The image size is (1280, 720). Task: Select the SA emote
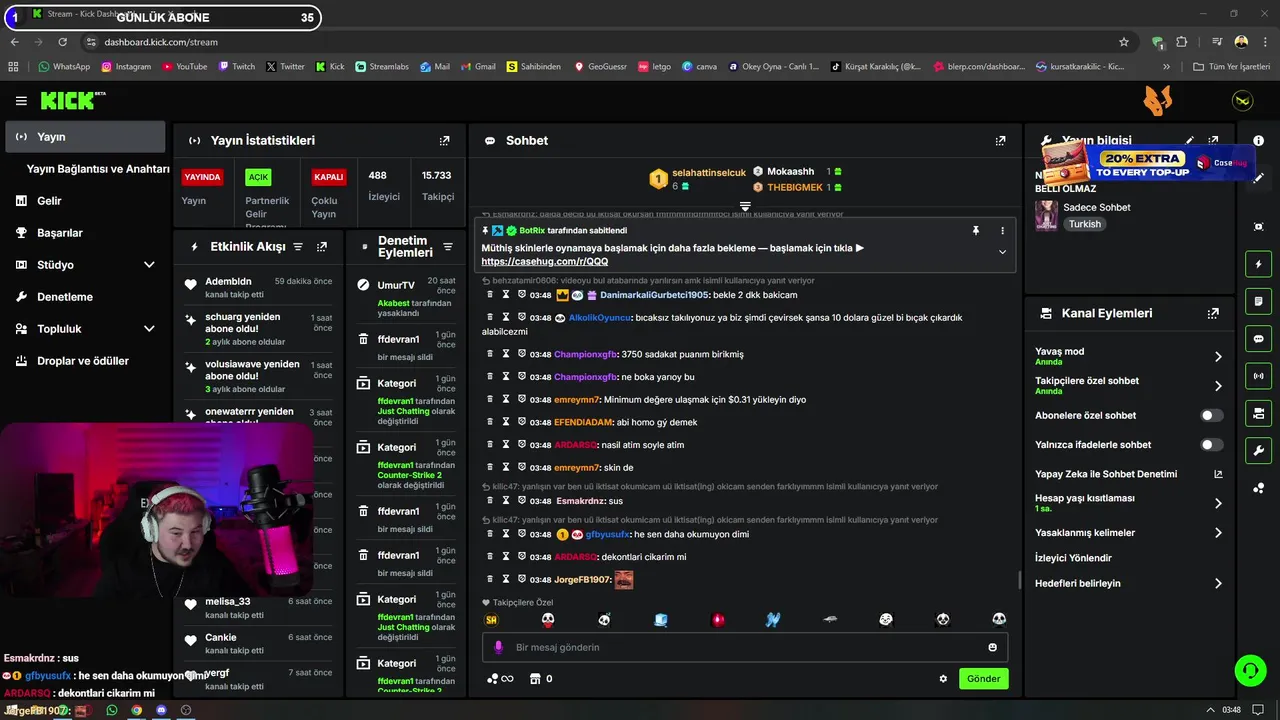pos(491,620)
